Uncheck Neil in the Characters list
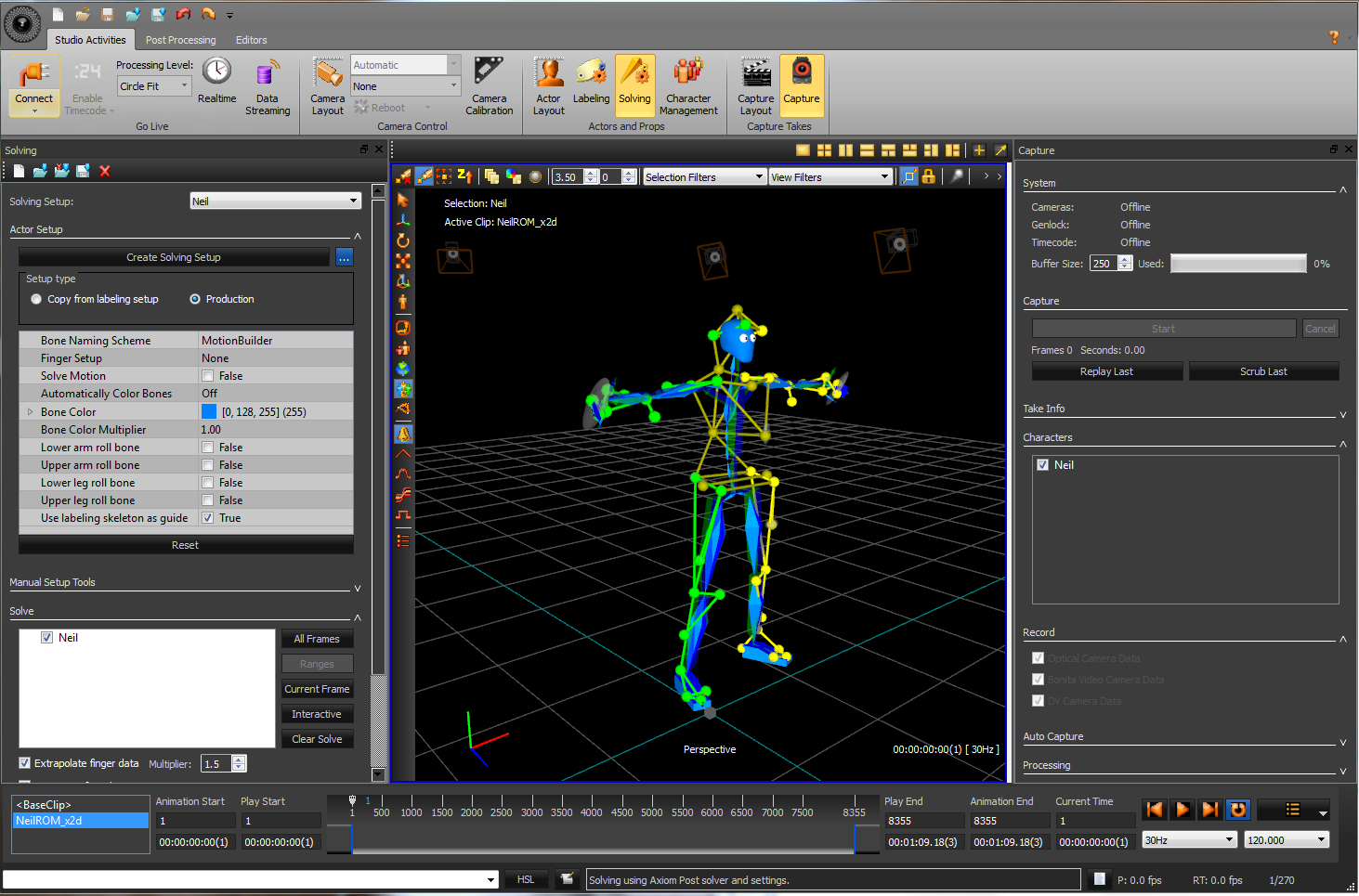 (1042, 465)
